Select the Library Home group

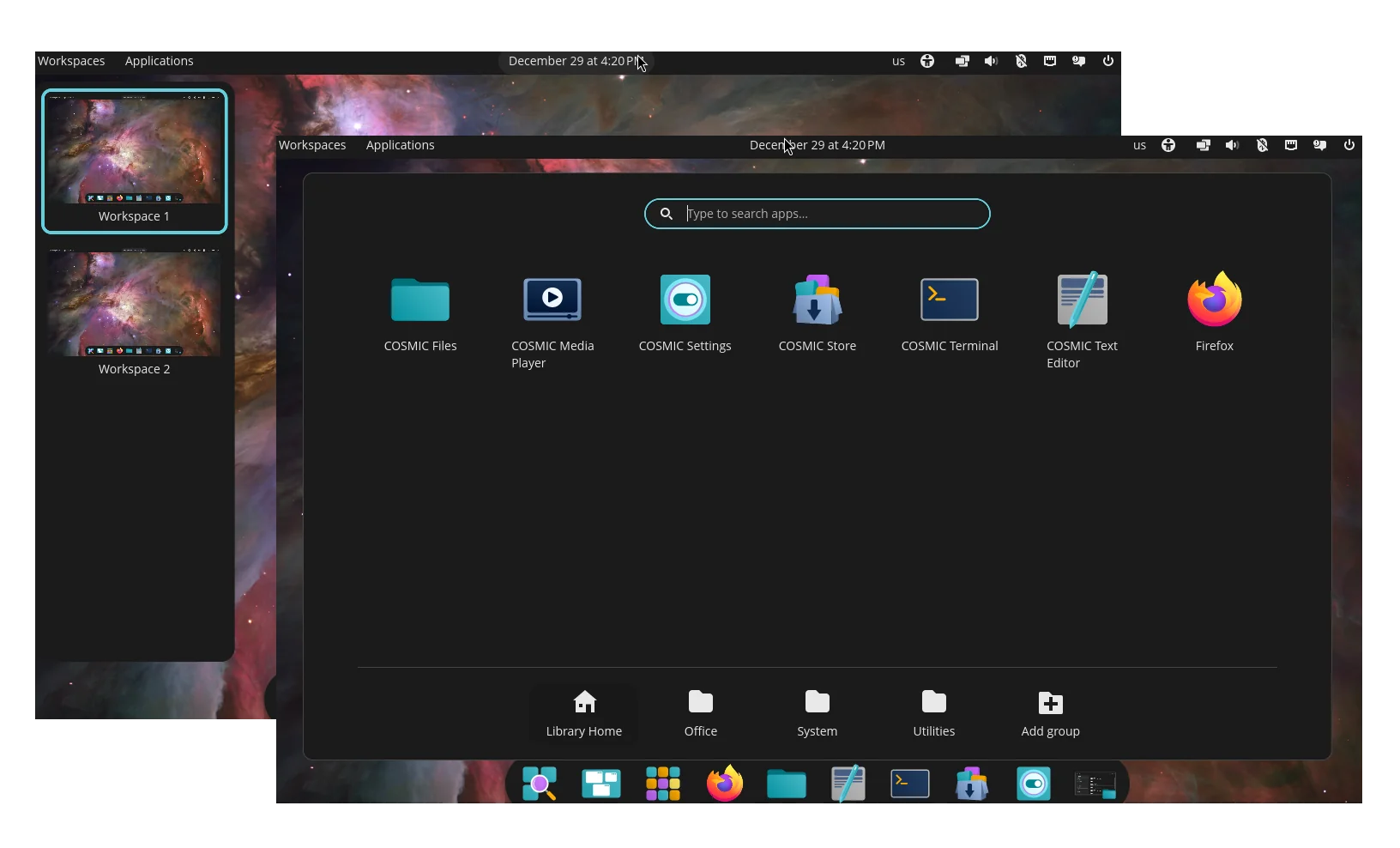click(584, 713)
